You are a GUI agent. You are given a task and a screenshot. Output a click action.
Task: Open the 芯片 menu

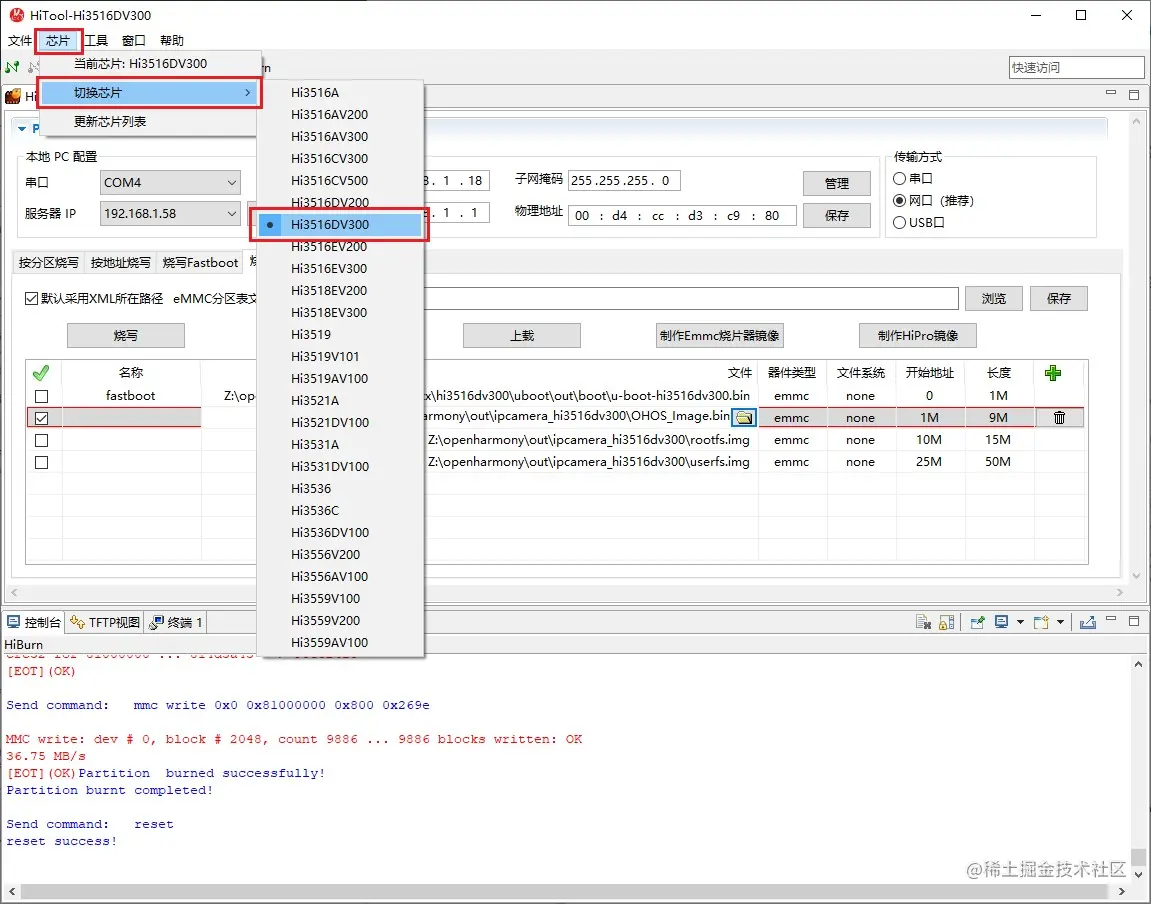(58, 40)
